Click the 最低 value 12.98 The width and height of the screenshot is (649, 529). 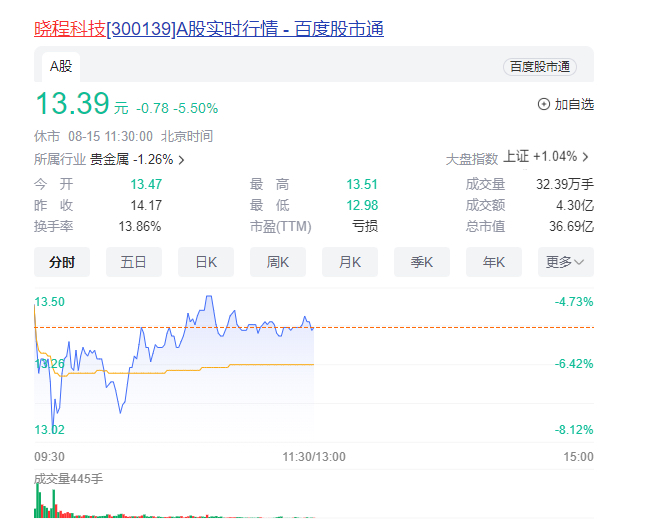click(x=362, y=205)
